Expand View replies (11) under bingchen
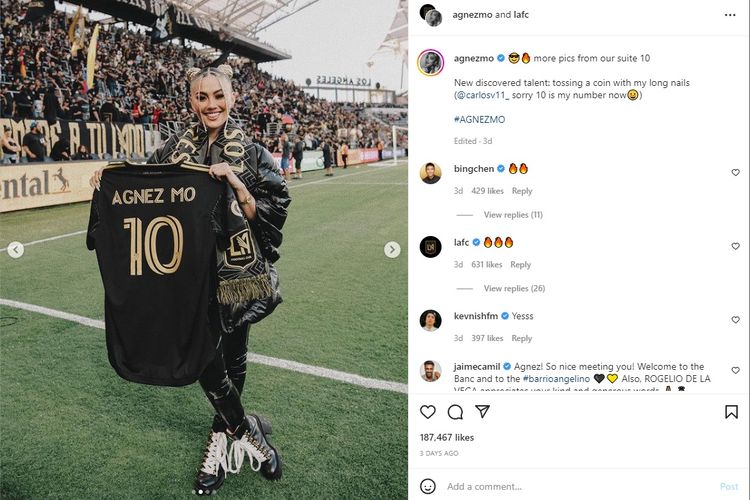Image resolution: width=750 pixels, height=500 pixels. pyautogui.click(x=513, y=215)
